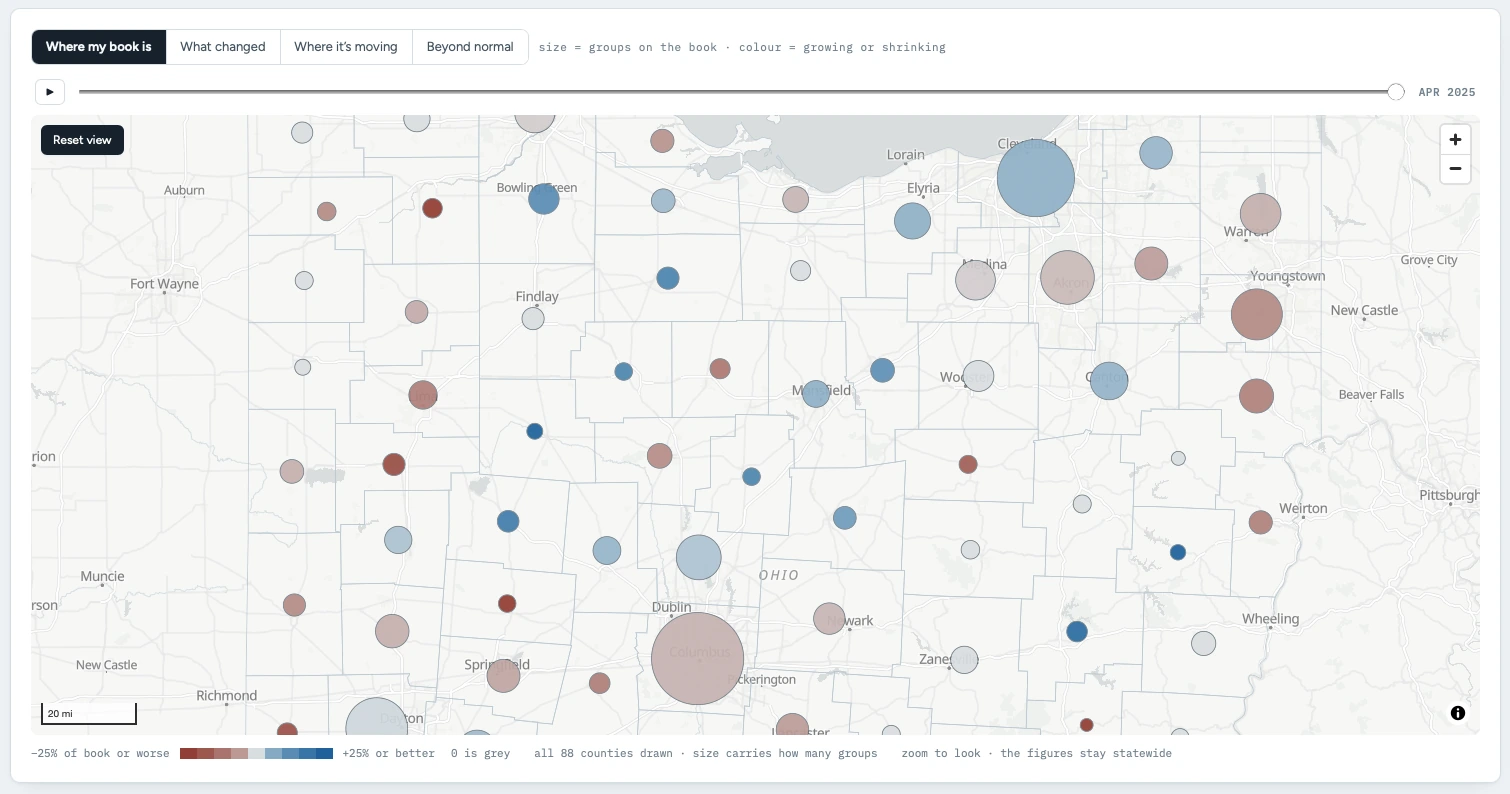The width and height of the screenshot is (1510, 794).
Task: Select the bubble over Zanesville
Action: click(x=964, y=660)
